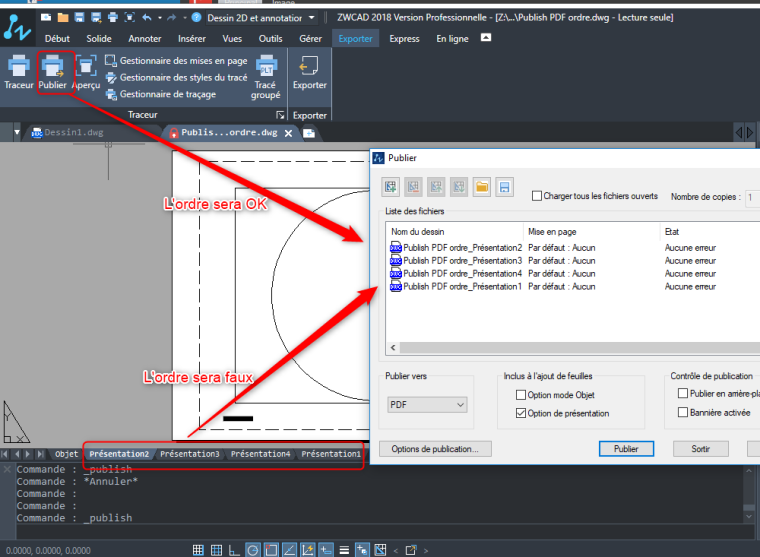Toggle object snap tracking in status bar
This screenshot has width=760, height=557.
coord(289,550)
